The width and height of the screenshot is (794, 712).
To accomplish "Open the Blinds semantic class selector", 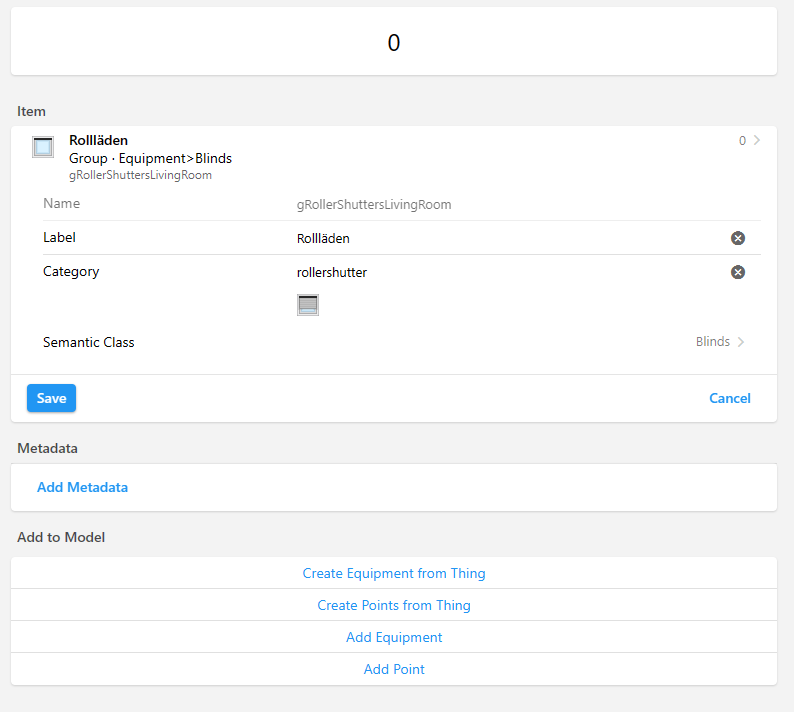I will click(712, 342).
